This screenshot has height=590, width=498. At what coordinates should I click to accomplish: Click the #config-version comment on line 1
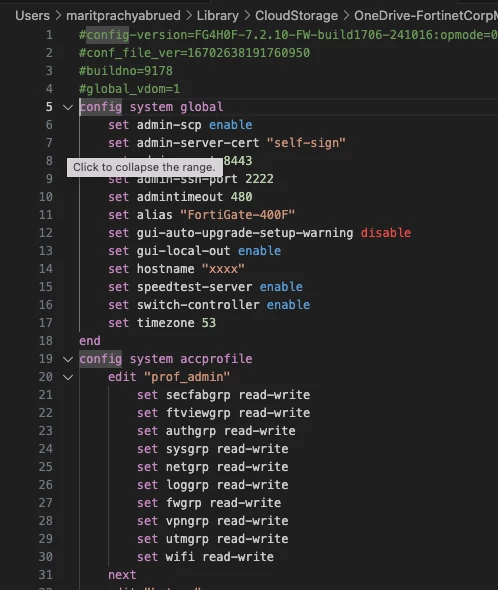coord(288,35)
